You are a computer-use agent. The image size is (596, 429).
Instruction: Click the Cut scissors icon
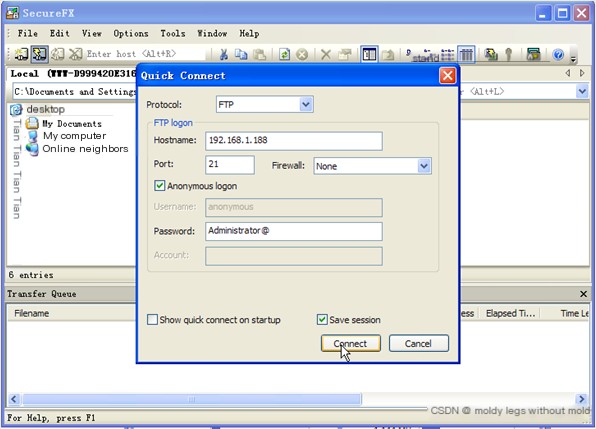[x=224, y=55]
